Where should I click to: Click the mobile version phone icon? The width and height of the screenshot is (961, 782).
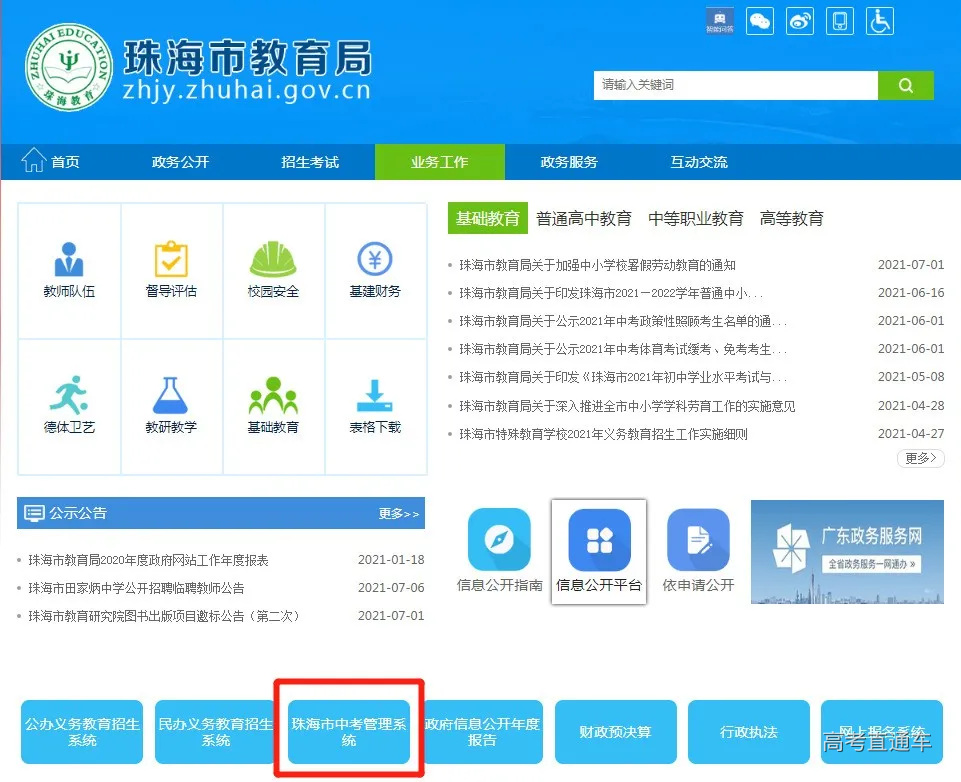click(x=839, y=20)
